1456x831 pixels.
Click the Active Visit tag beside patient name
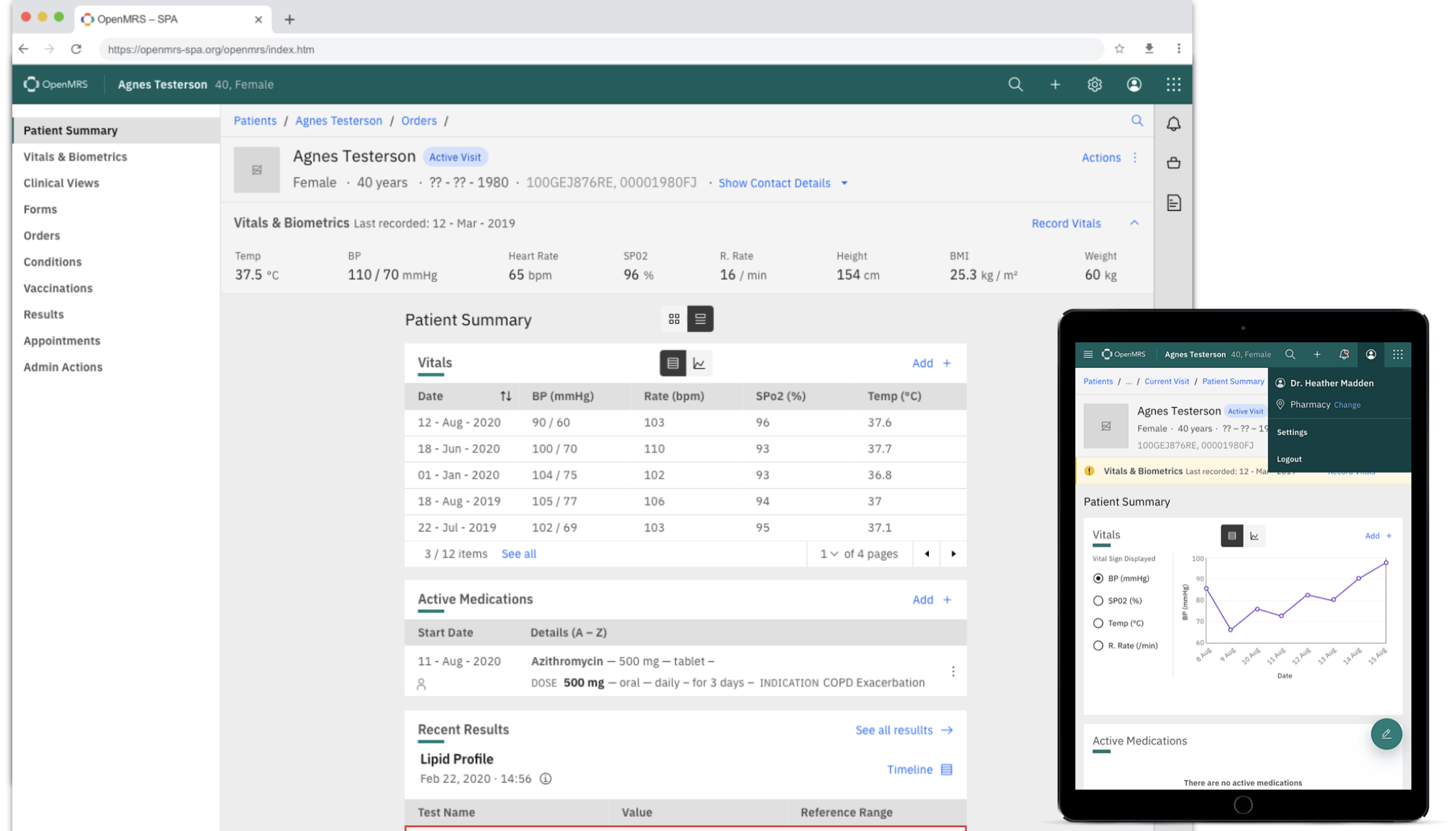tap(455, 157)
